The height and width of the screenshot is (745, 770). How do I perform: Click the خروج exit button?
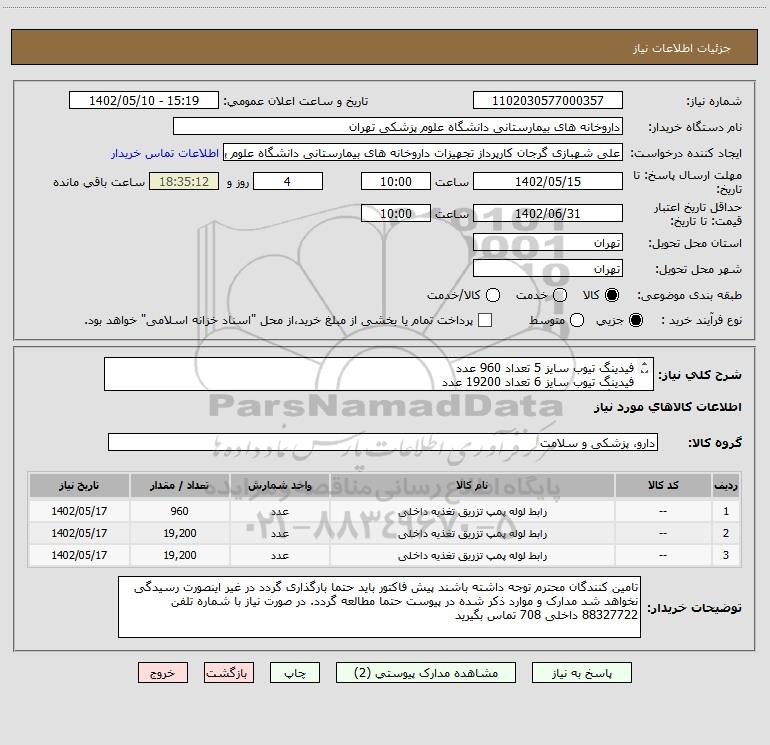[x=163, y=673]
